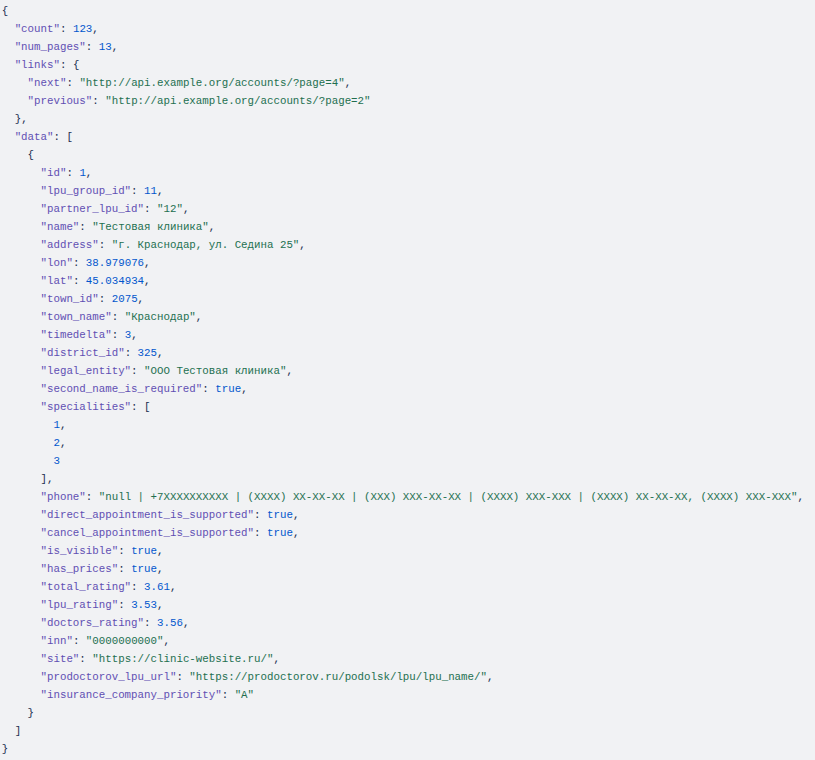
Task: Click the town_id value 2075
Action: pos(126,298)
